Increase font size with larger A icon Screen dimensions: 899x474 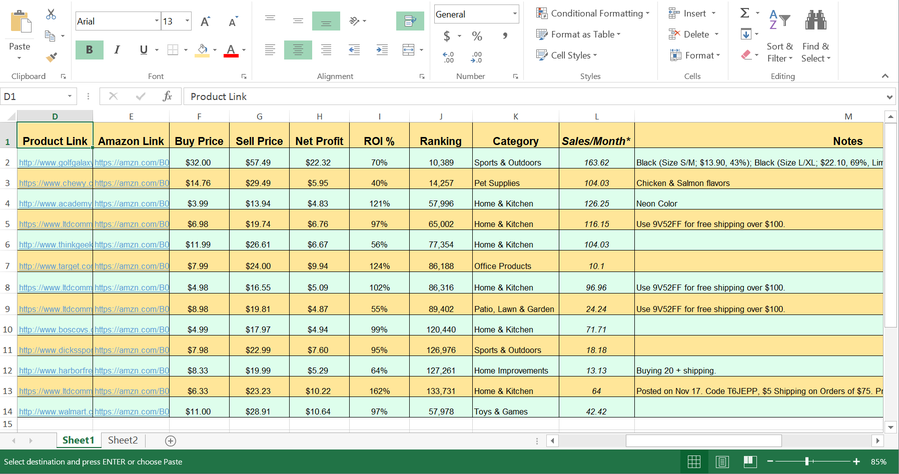click(205, 22)
